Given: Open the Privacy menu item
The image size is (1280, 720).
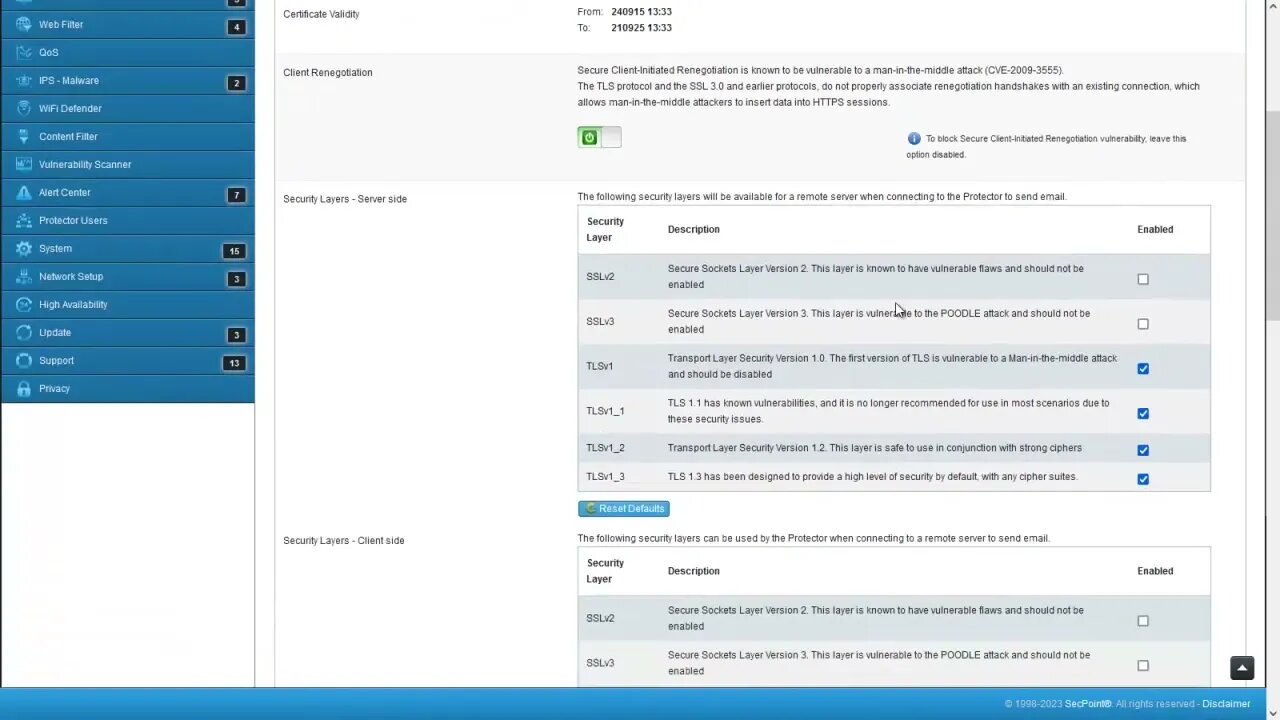Looking at the screenshot, I should [x=128, y=388].
